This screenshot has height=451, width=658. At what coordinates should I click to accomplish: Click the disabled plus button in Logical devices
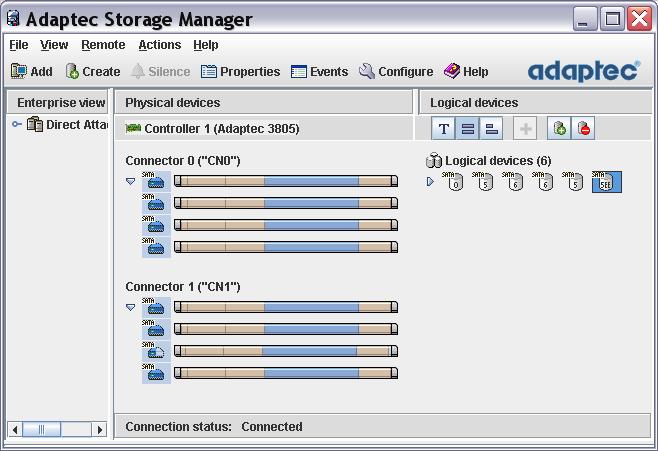click(x=525, y=128)
